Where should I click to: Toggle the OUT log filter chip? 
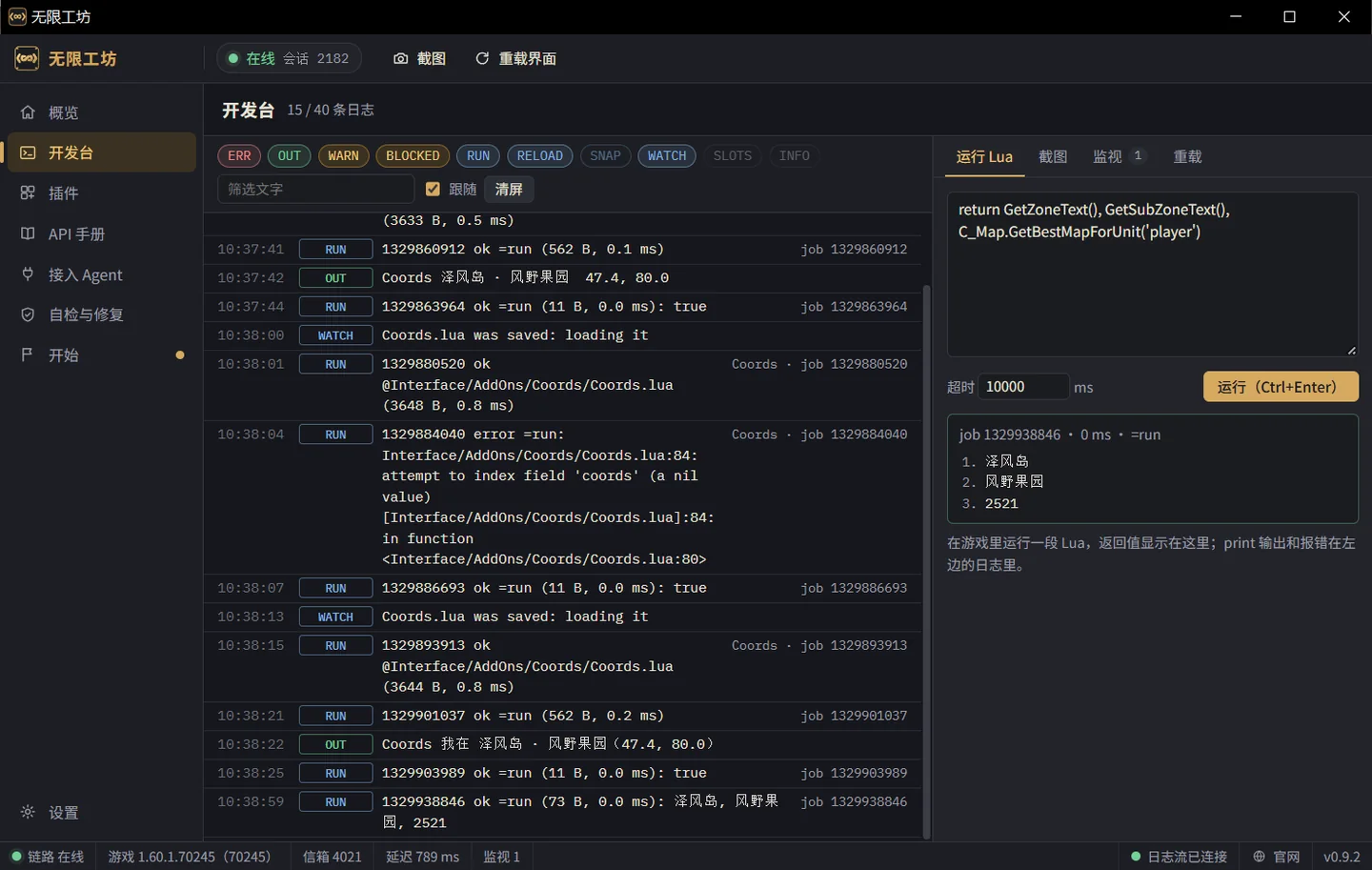click(290, 156)
